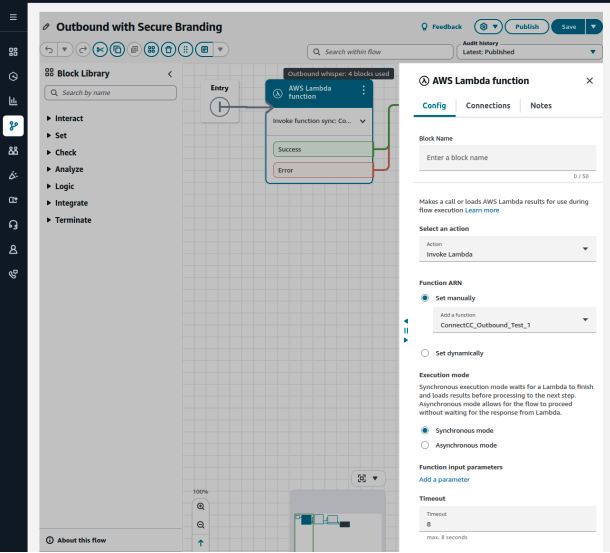Viewport: 610px width, 553px height.
Task: Click the Search within flow field
Action: [380, 52]
